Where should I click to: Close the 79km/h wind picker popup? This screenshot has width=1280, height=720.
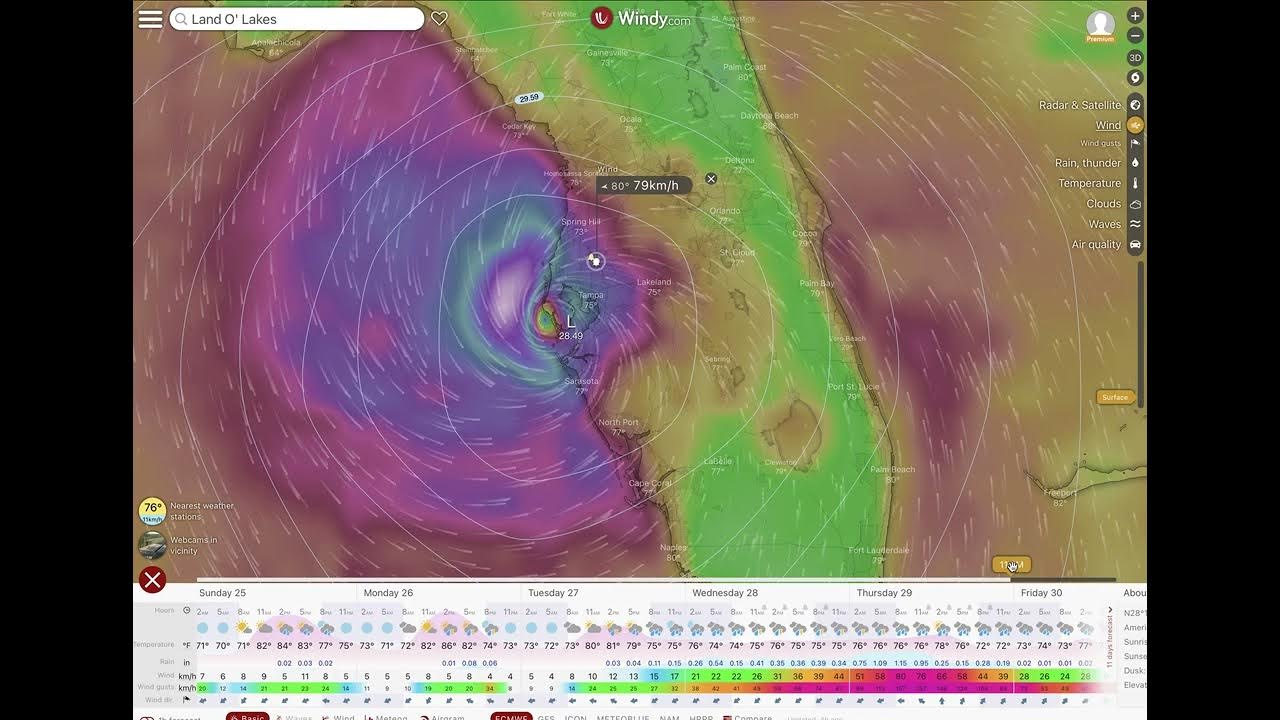point(711,179)
